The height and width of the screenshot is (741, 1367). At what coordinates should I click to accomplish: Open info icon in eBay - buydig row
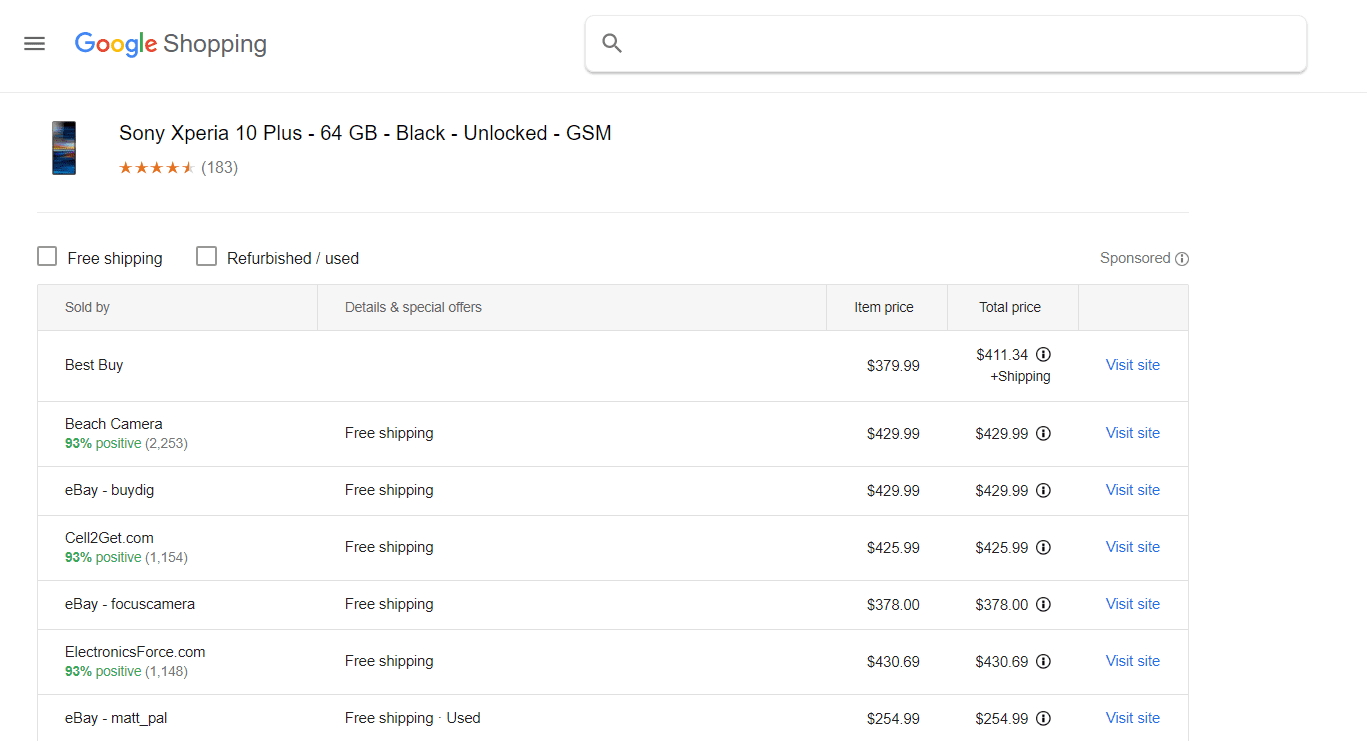pos(1043,491)
